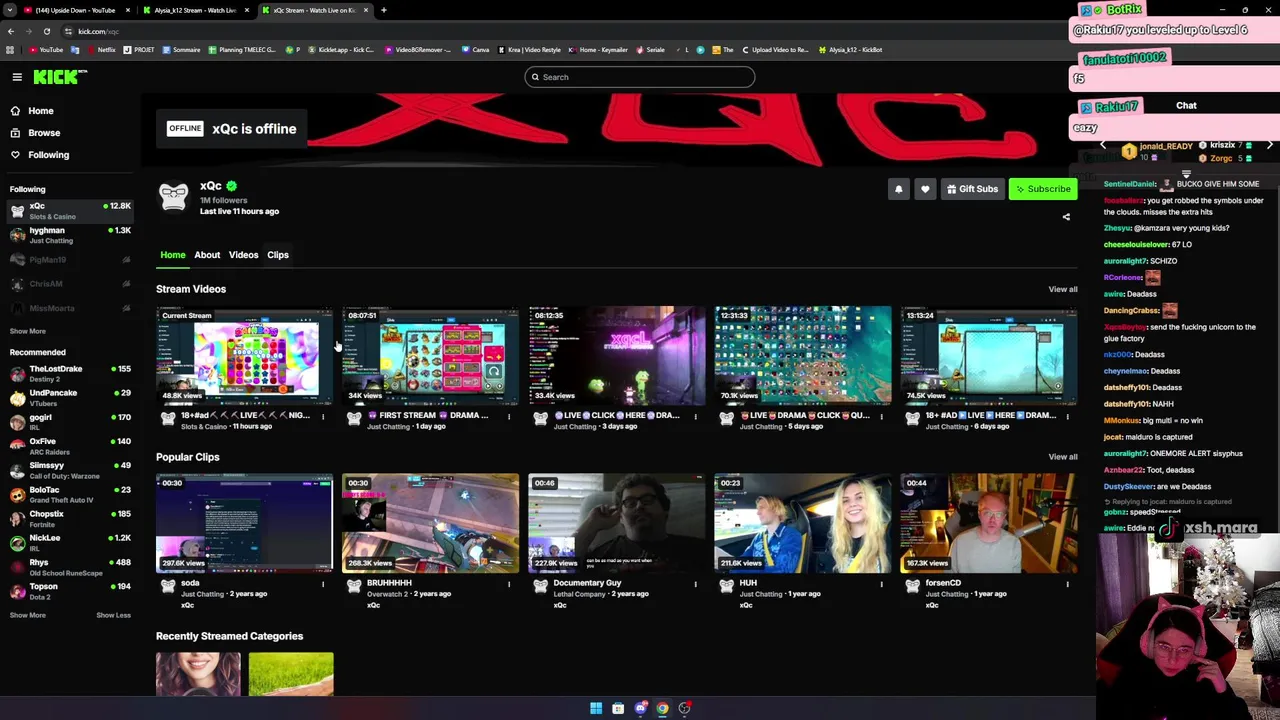Switch to the Videos tab
The image size is (1280, 720).
coord(243,255)
